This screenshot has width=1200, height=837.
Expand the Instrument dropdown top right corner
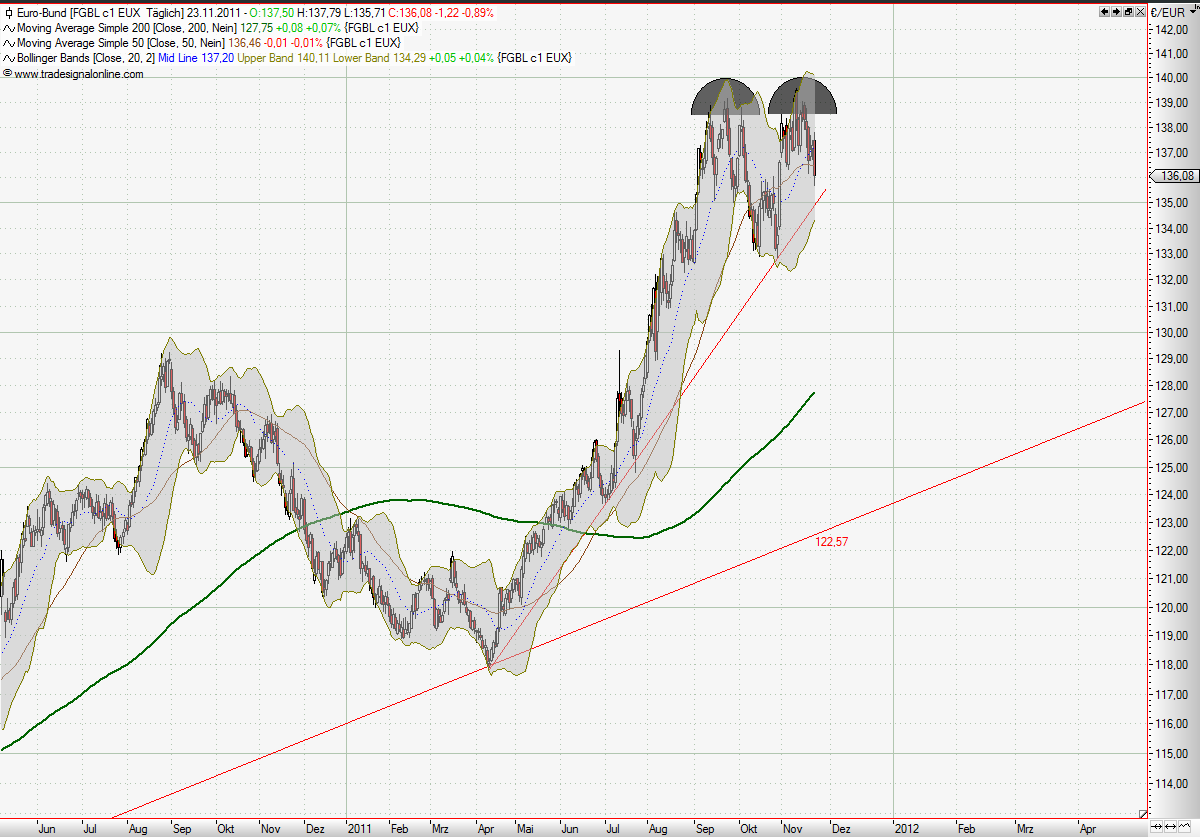coord(1197,5)
